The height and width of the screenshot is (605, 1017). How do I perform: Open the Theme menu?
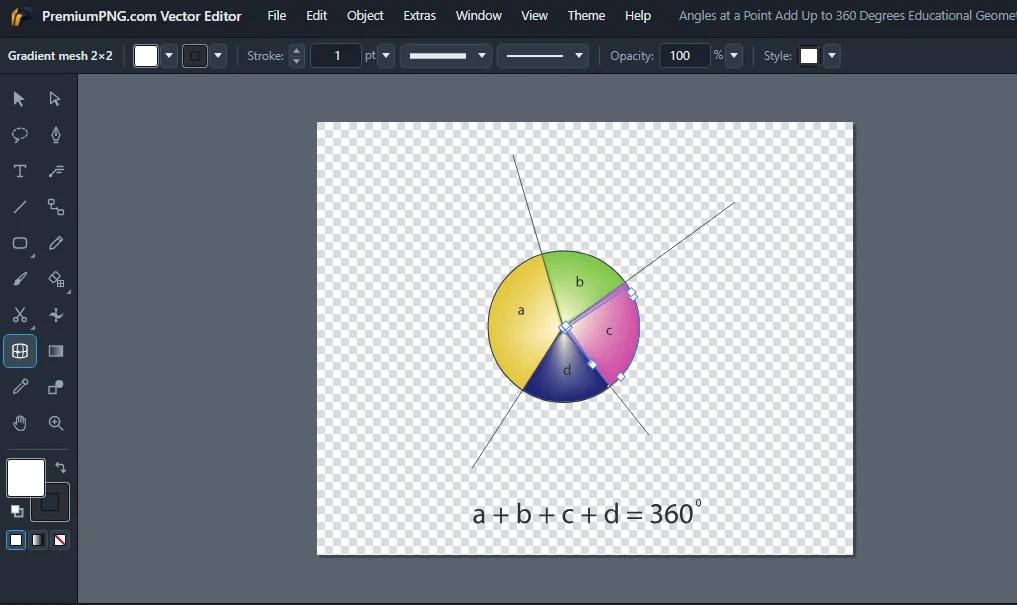tap(586, 16)
